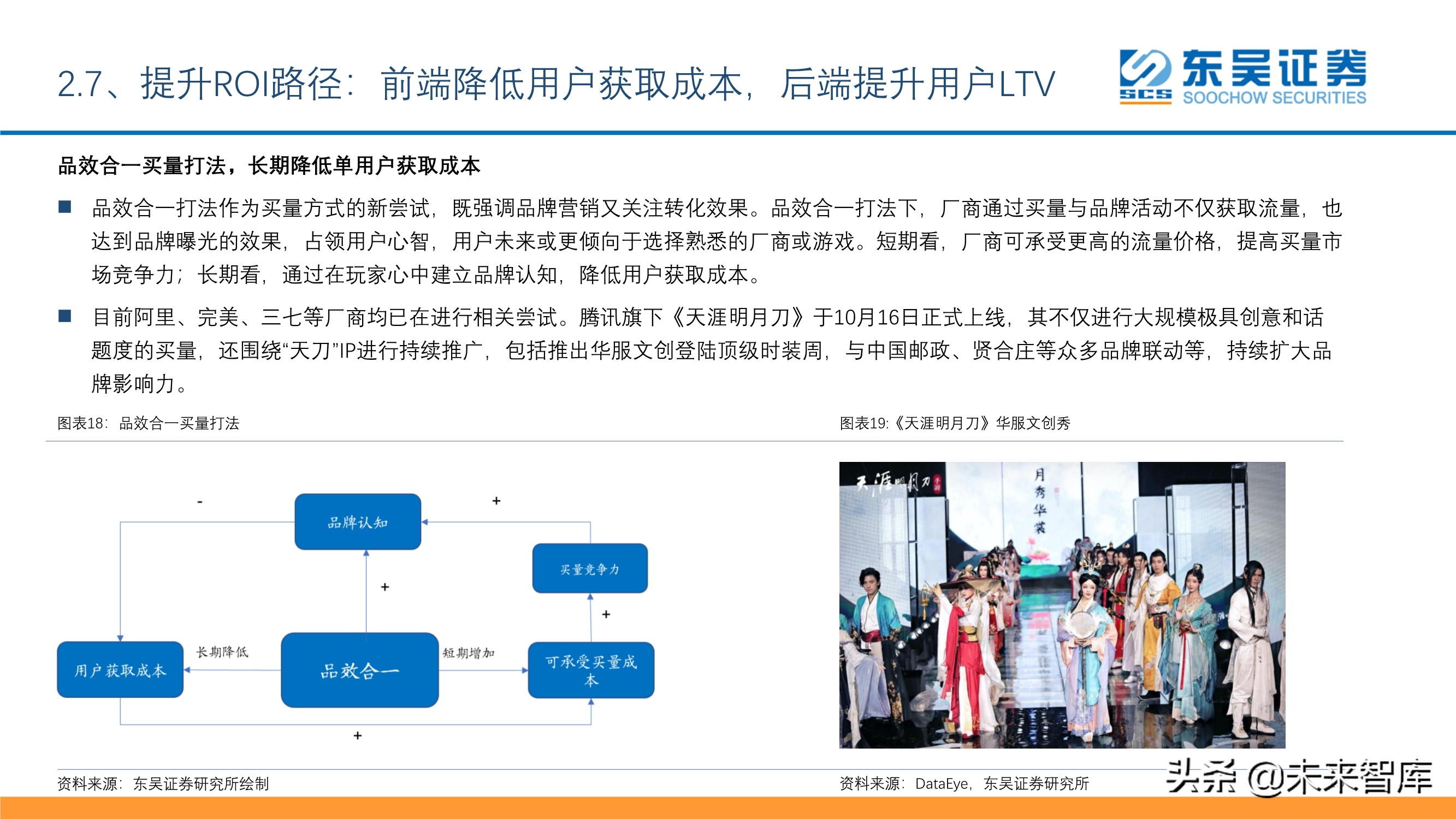The width and height of the screenshot is (1456, 819).
Task: Select the 品效合一 central diagram box
Action: coord(359,670)
